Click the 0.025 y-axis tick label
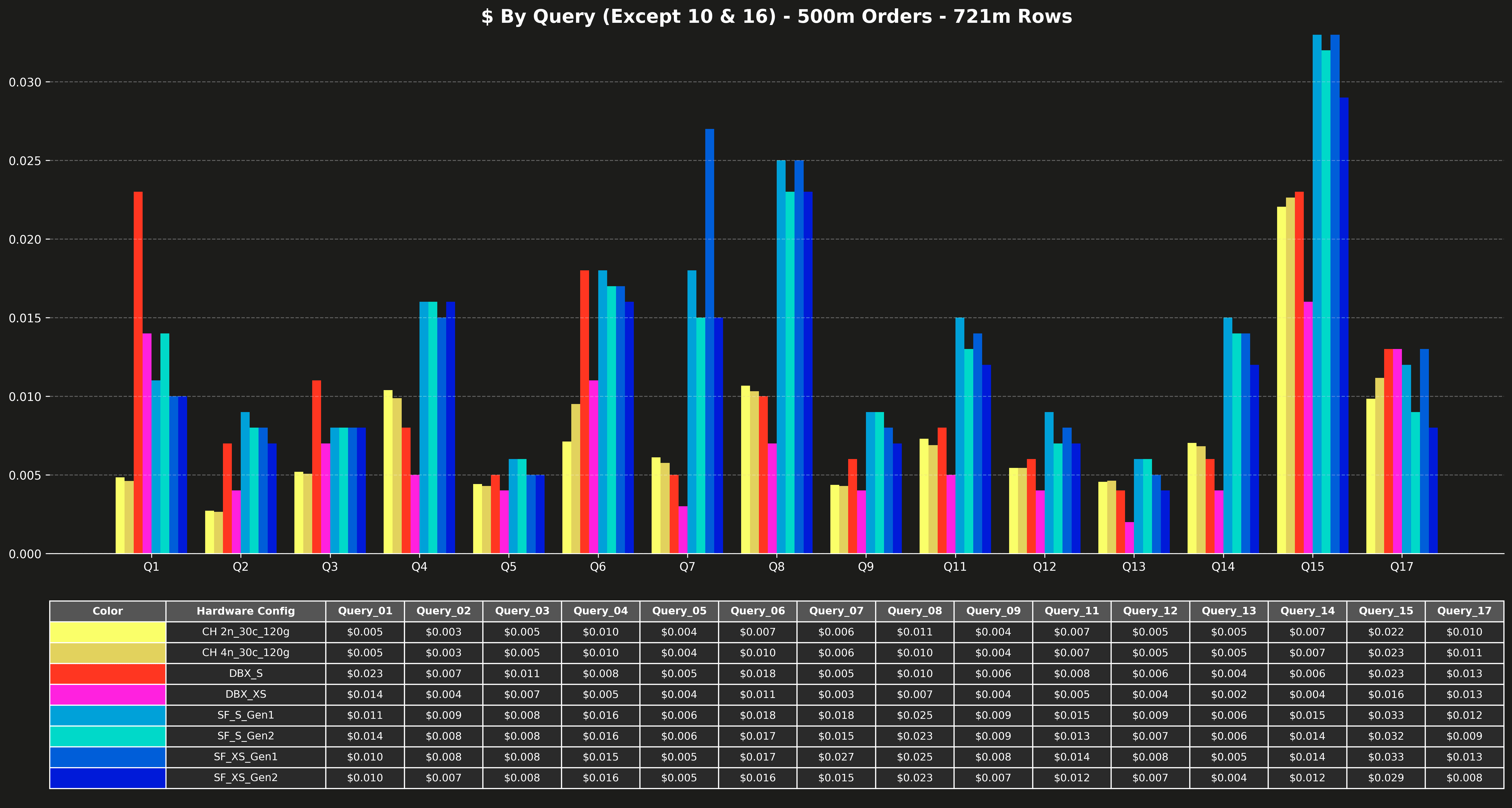 tap(25, 161)
